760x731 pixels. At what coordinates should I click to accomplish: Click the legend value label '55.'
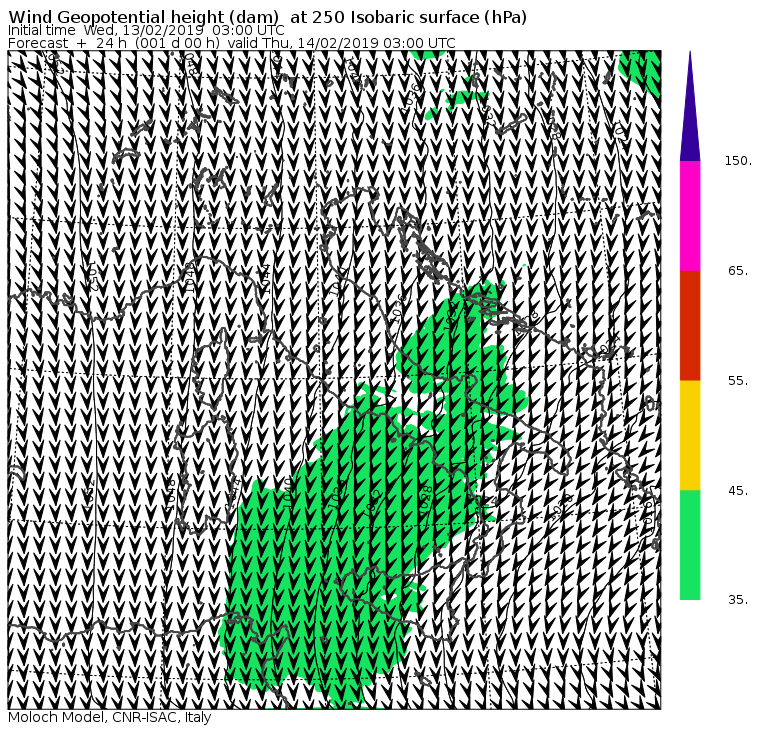click(738, 381)
